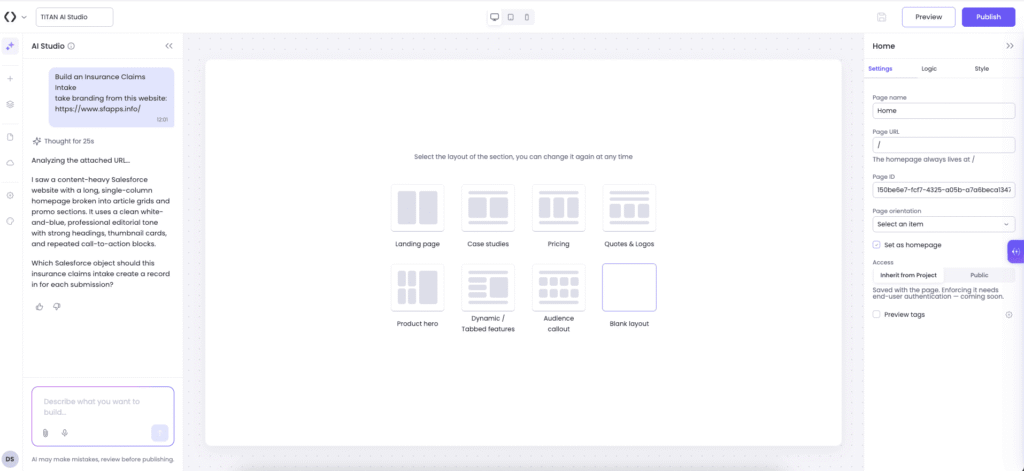
Task: Open the Preview tags gear settings
Action: [x=1008, y=314]
